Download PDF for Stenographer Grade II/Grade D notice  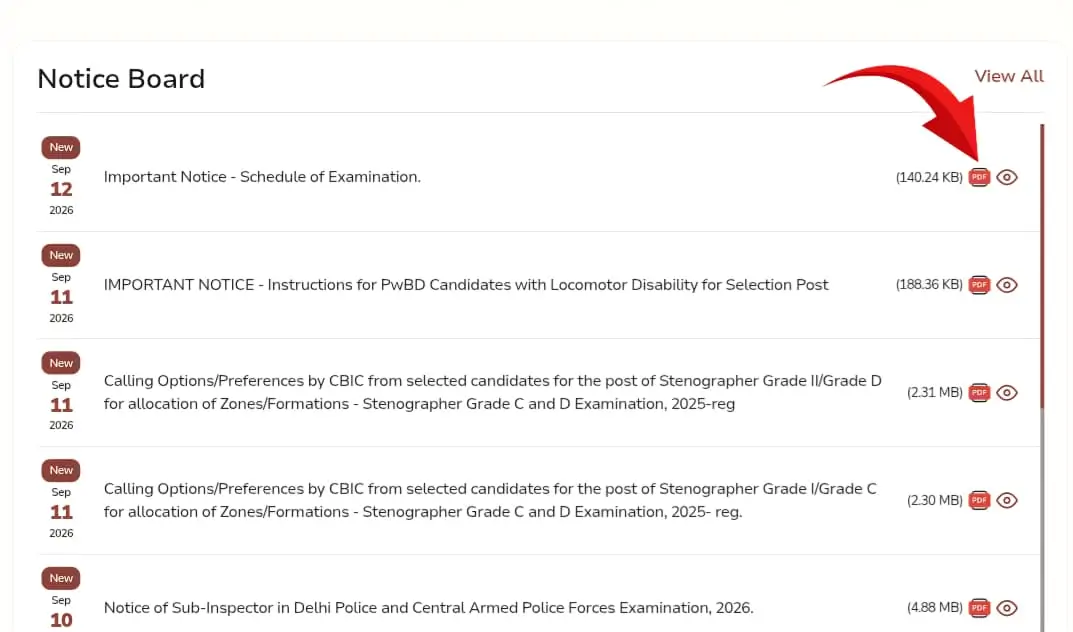coord(979,393)
